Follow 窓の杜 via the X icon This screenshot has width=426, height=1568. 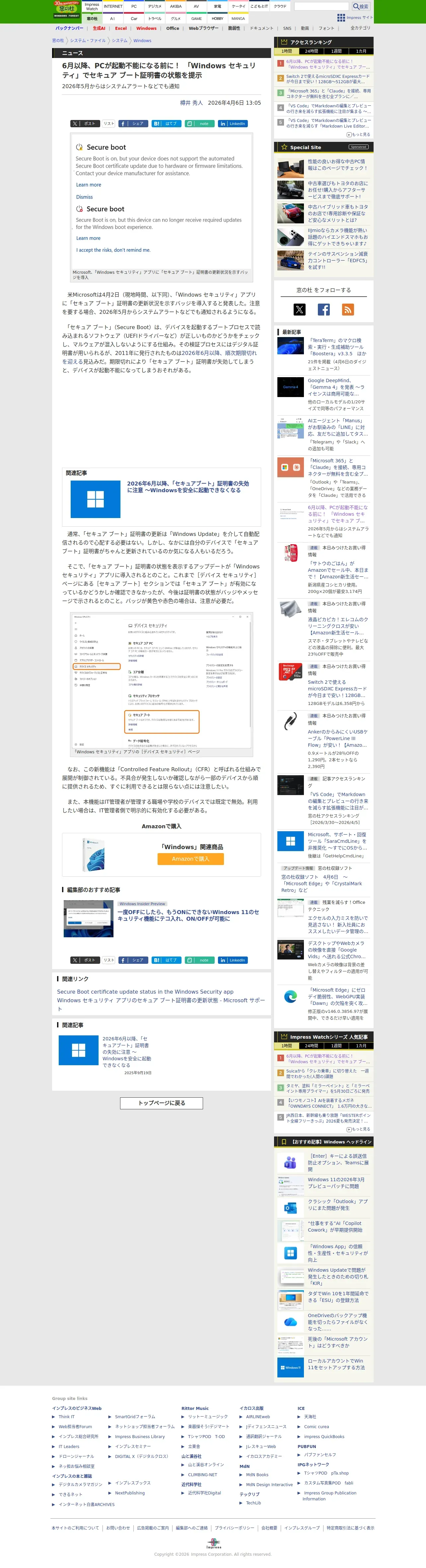coord(299,309)
